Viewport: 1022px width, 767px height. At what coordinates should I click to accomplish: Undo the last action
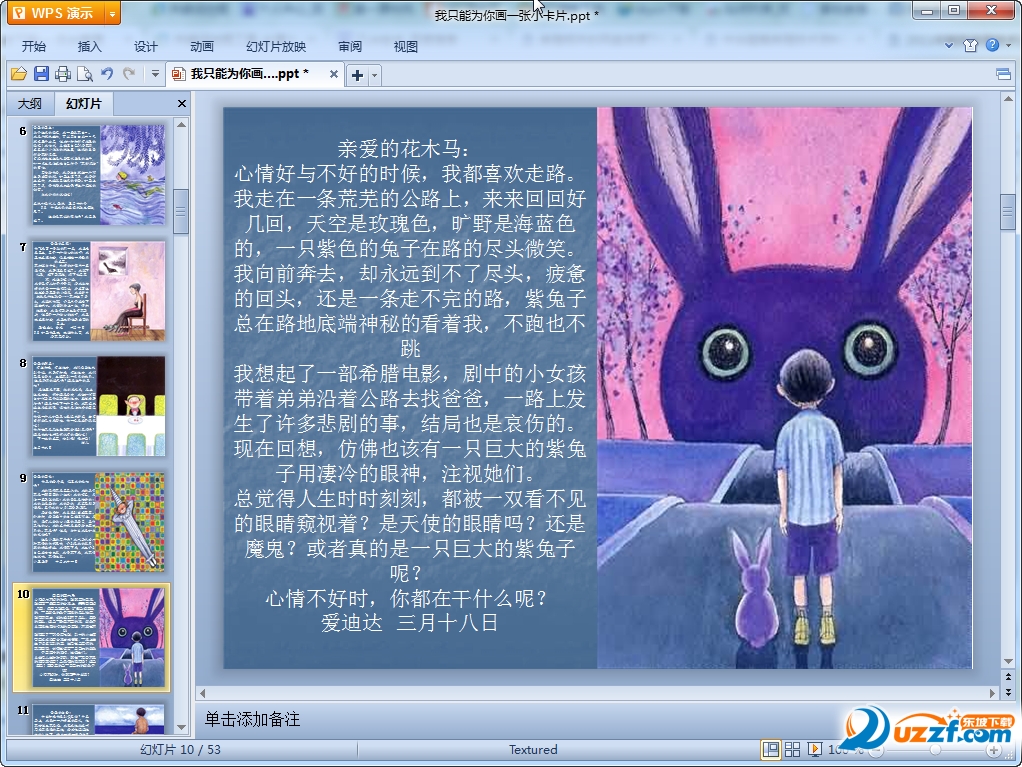click(x=107, y=74)
